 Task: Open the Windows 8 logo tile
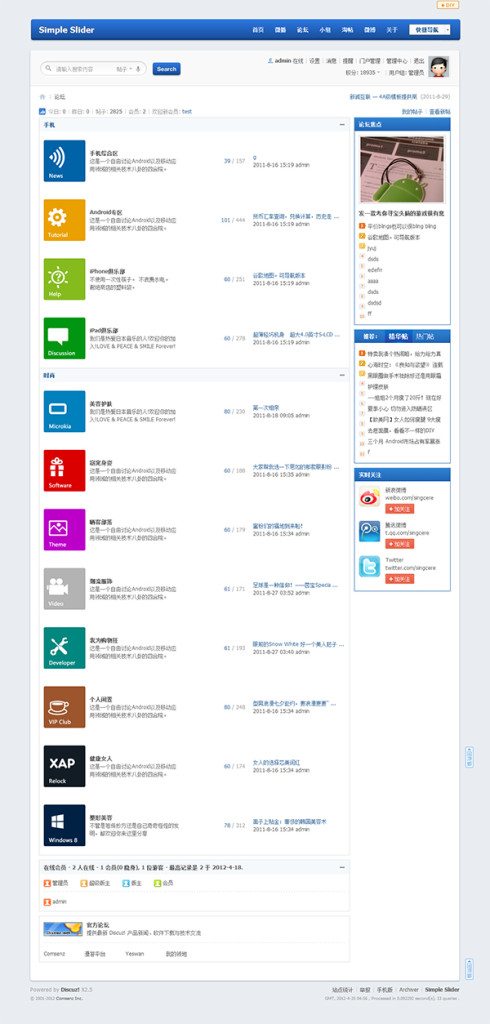pyautogui.click(x=64, y=825)
